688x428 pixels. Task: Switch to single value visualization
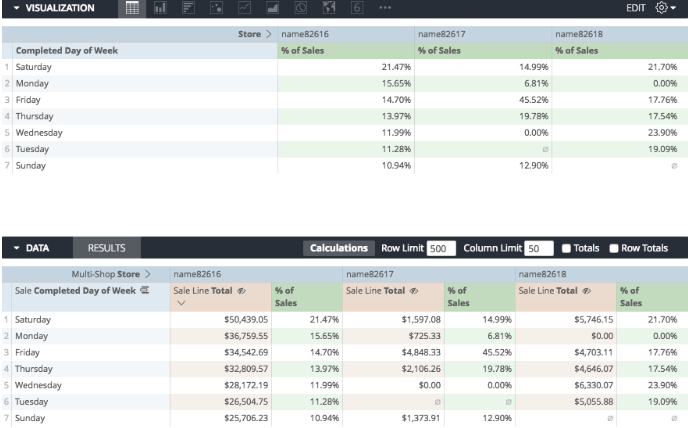click(x=357, y=8)
